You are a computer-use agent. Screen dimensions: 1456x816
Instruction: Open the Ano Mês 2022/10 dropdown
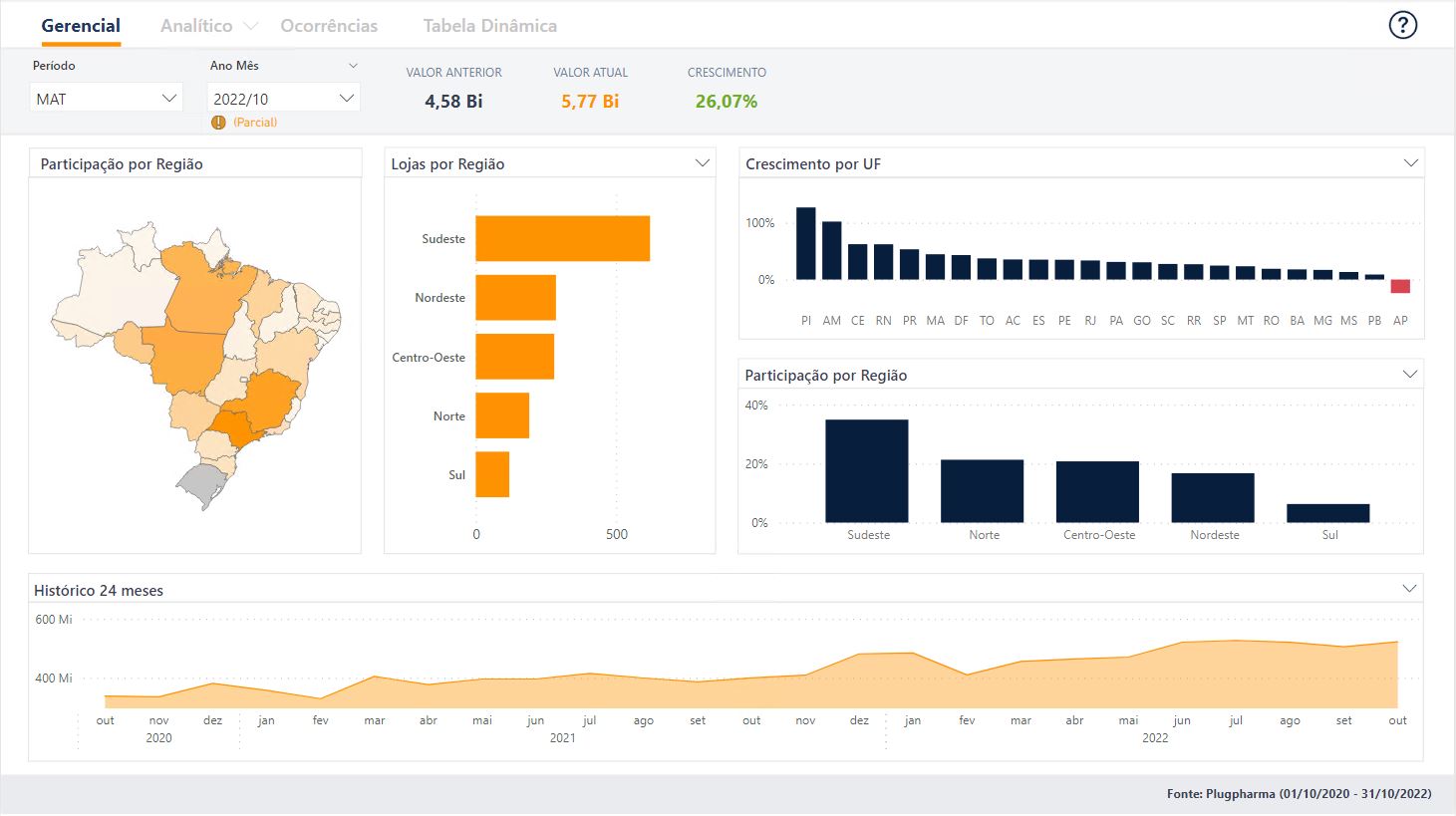coord(283,99)
